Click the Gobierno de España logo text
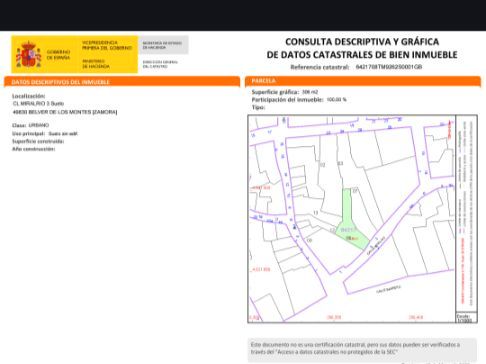 (x=58, y=55)
